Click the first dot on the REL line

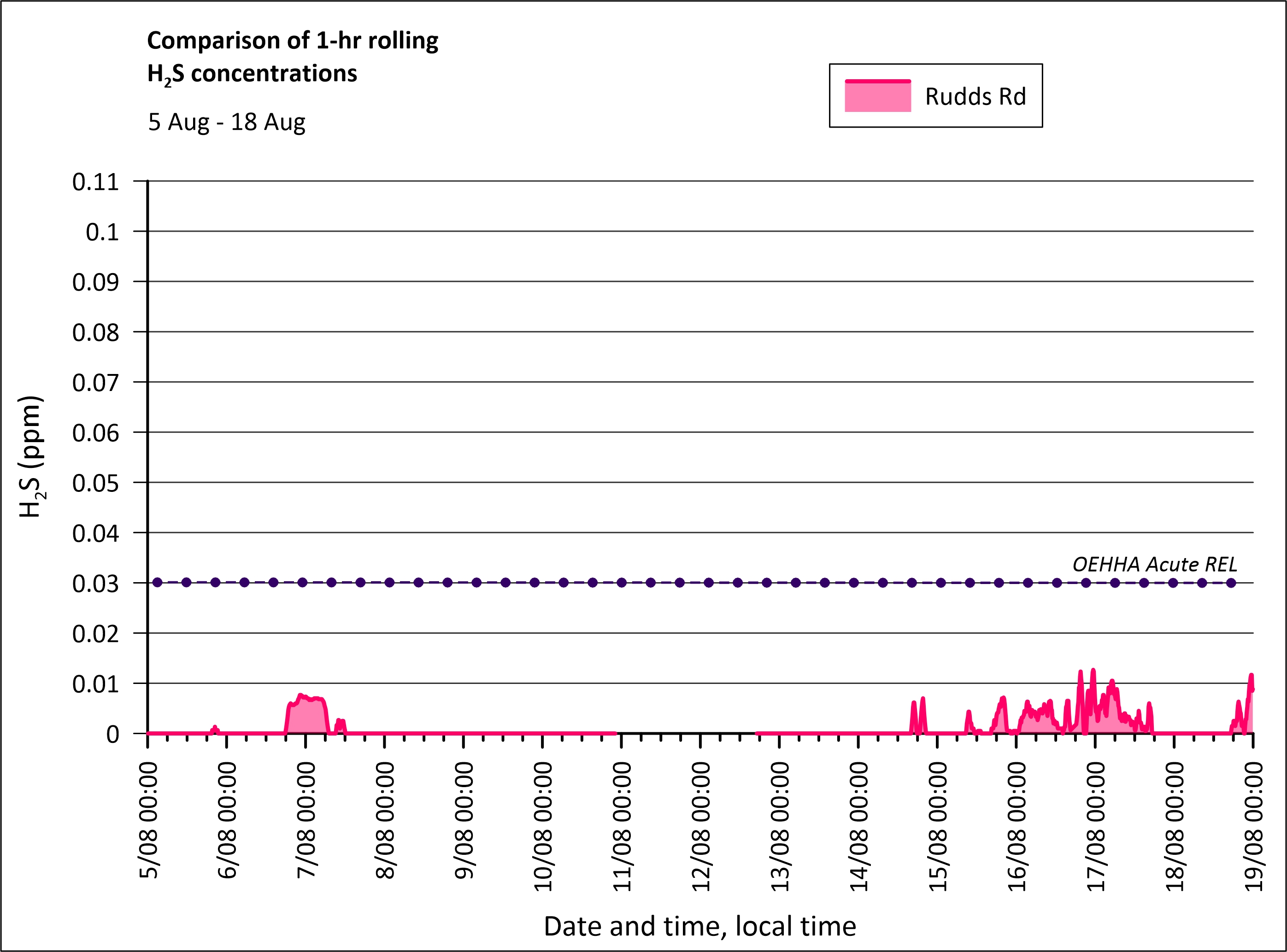point(158,583)
